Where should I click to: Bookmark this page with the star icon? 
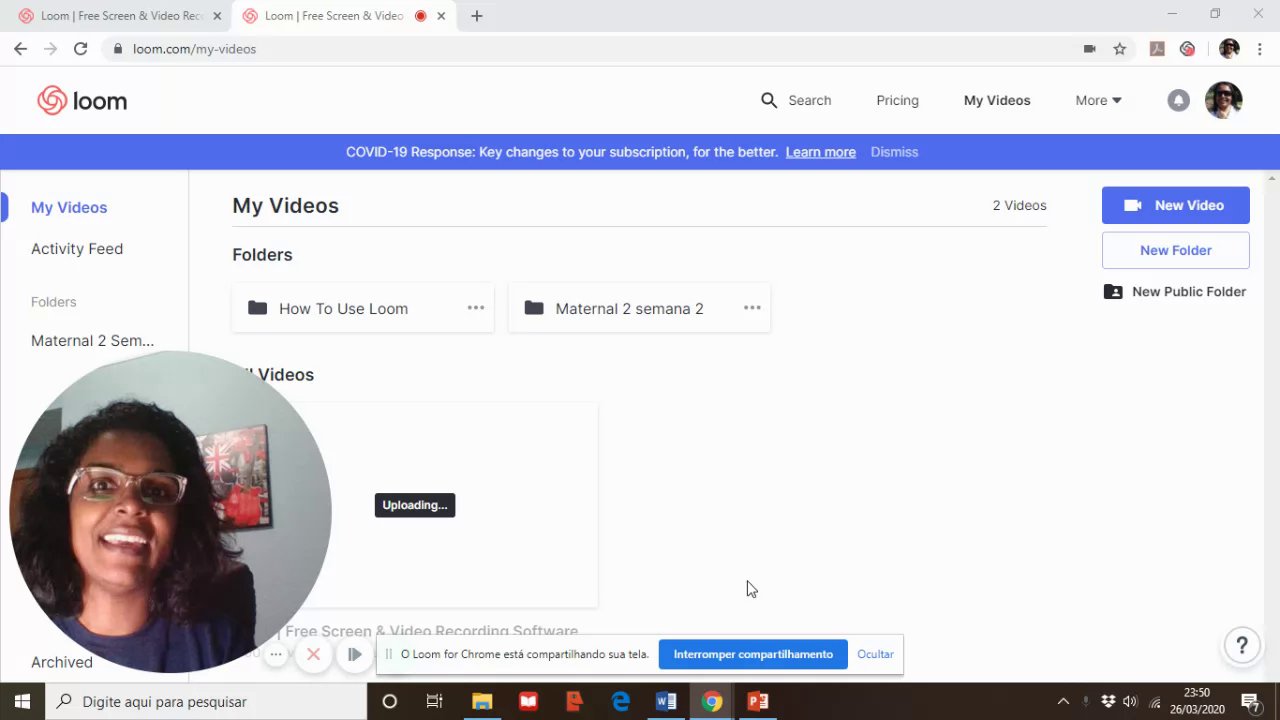point(1120,48)
